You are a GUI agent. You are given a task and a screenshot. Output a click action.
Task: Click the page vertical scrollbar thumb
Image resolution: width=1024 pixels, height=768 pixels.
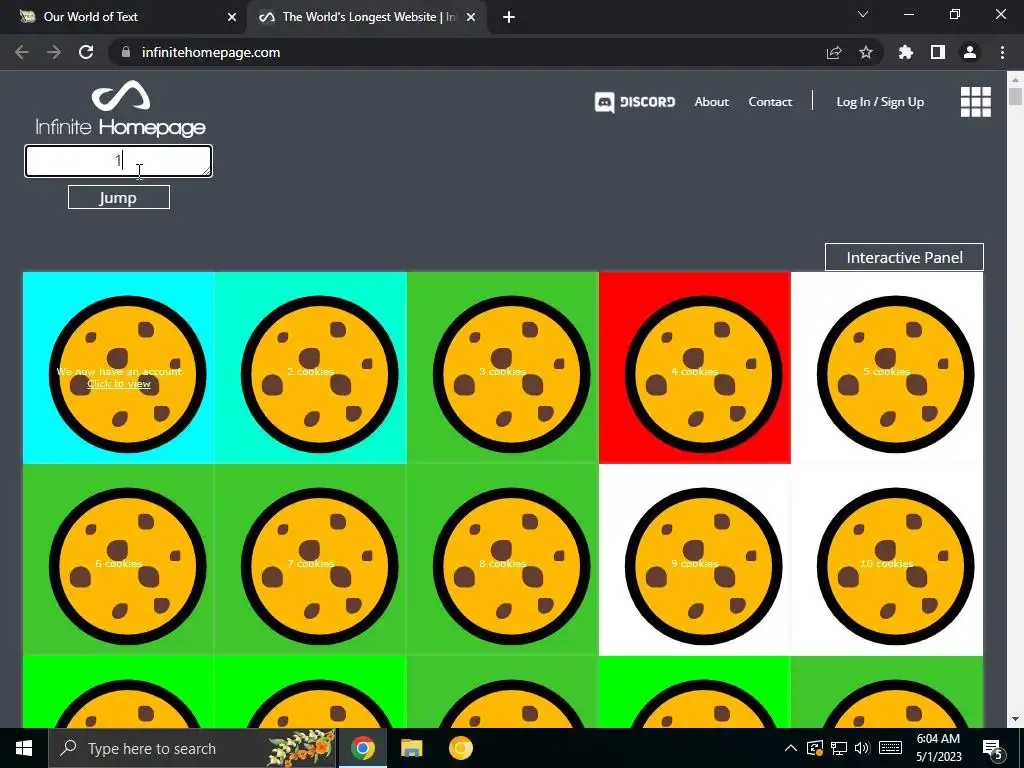click(1015, 96)
